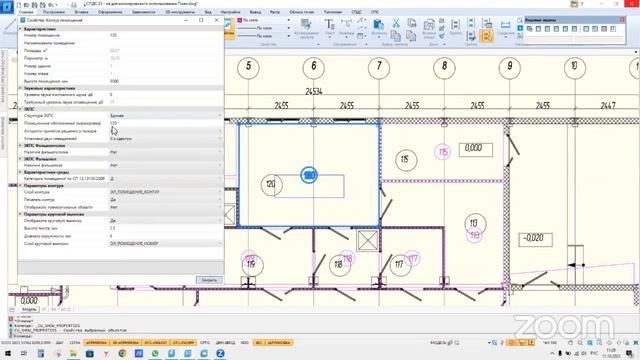The width and height of the screenshot is (640, 360).
Task: Toggle ДИН-ВВОД dynamic input
Action: (226, 342)
